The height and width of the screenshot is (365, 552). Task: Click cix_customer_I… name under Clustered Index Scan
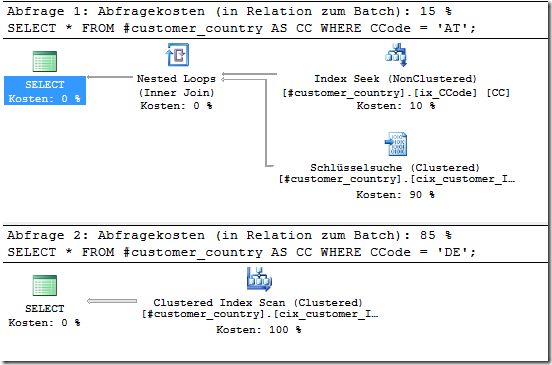(326, 314)
